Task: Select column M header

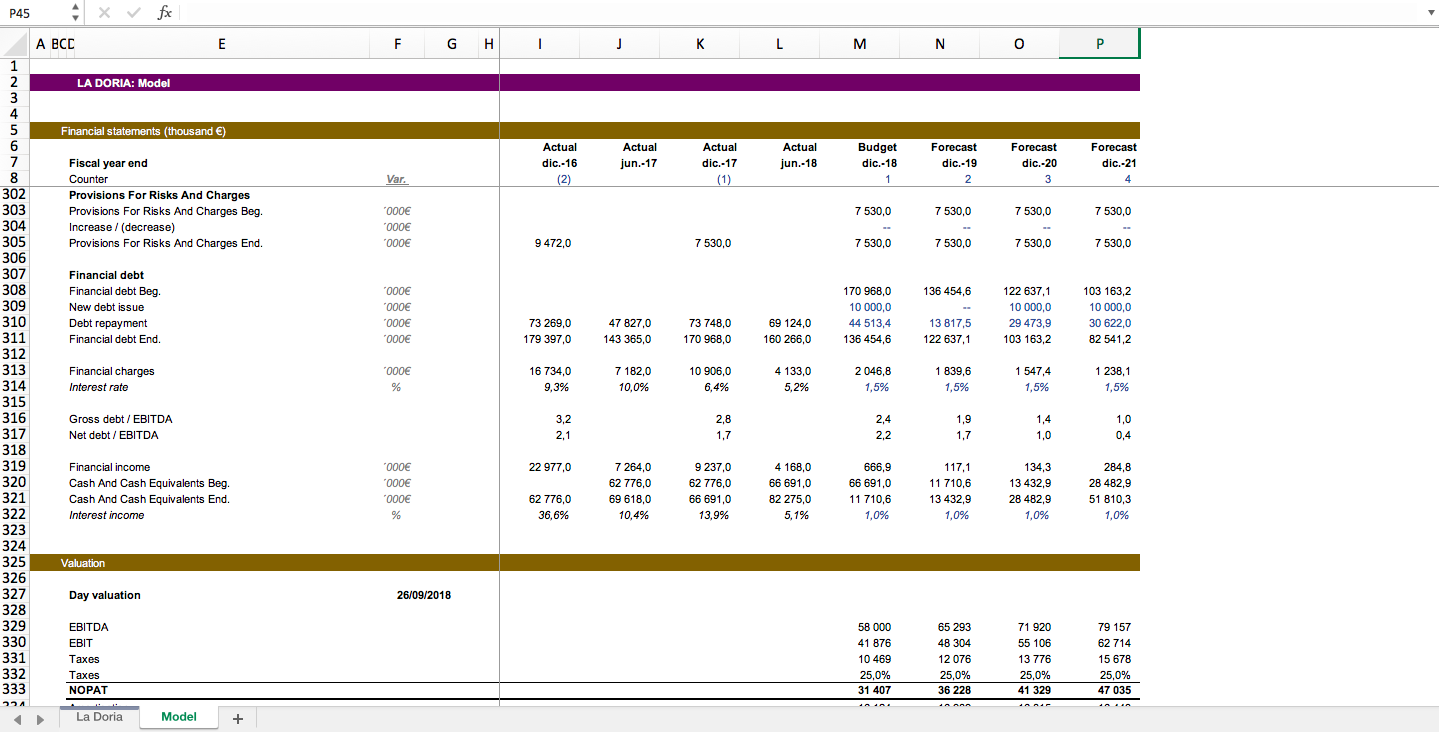Action: pos(860,43)
